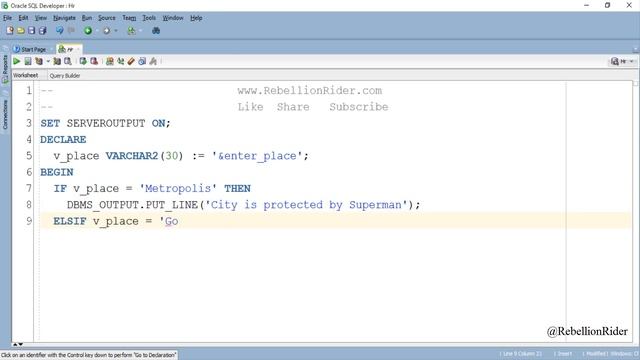Click the Open folder icon
Screen dimensions: 640x360
(x=21, y=31)
